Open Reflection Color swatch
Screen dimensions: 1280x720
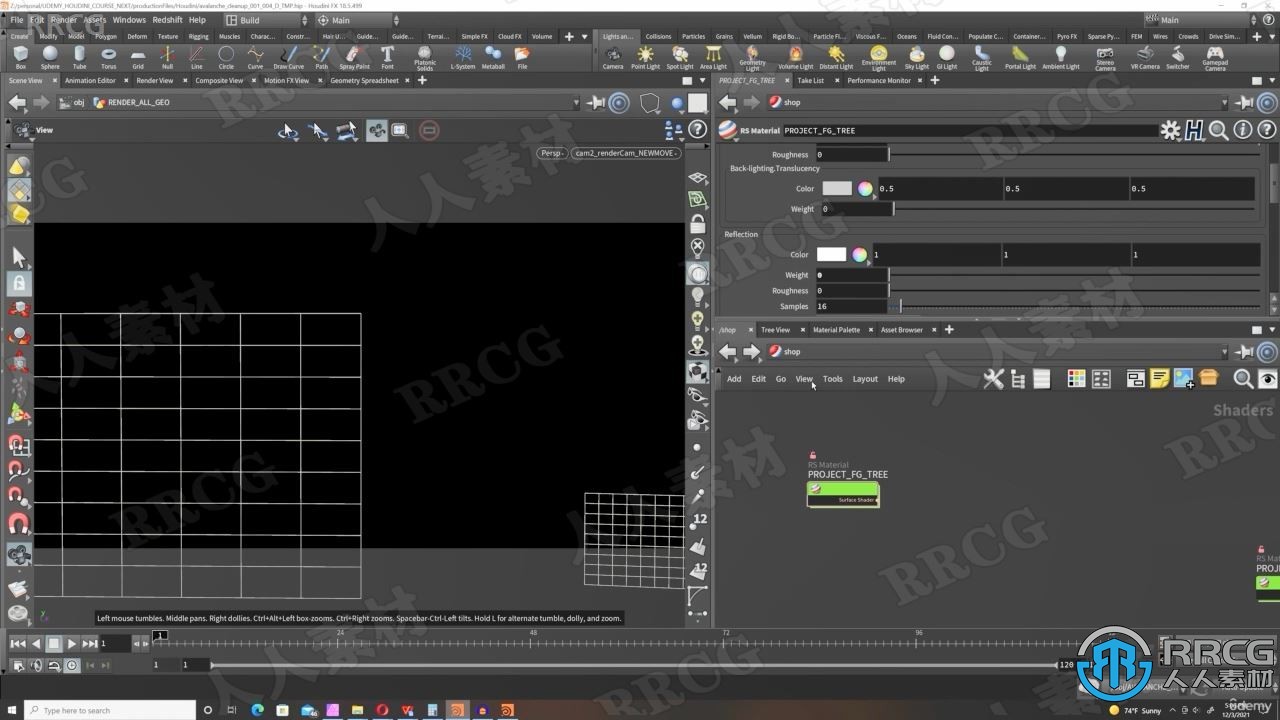point(831,254)
